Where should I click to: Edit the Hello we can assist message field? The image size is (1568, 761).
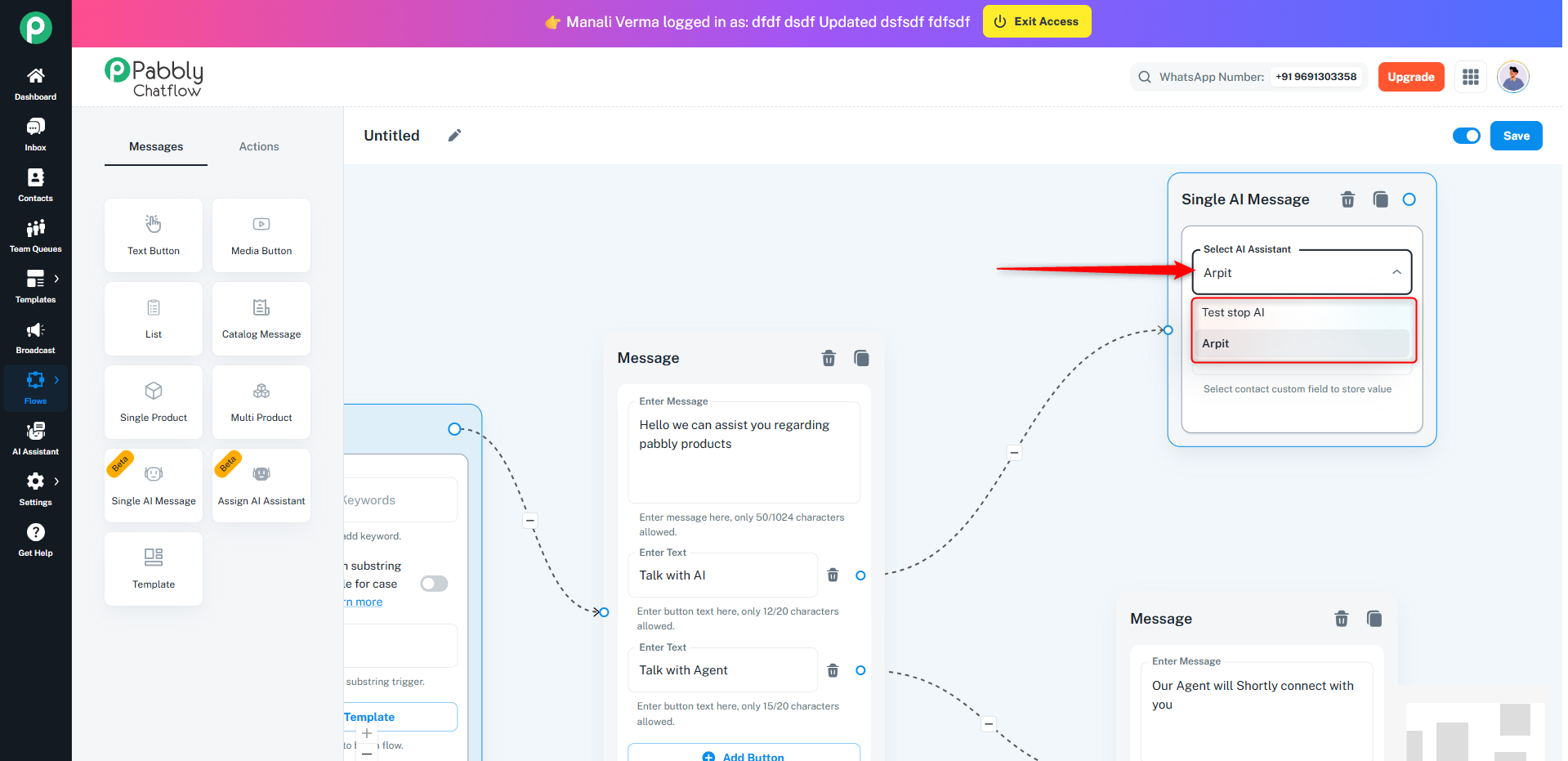point(744,452)
